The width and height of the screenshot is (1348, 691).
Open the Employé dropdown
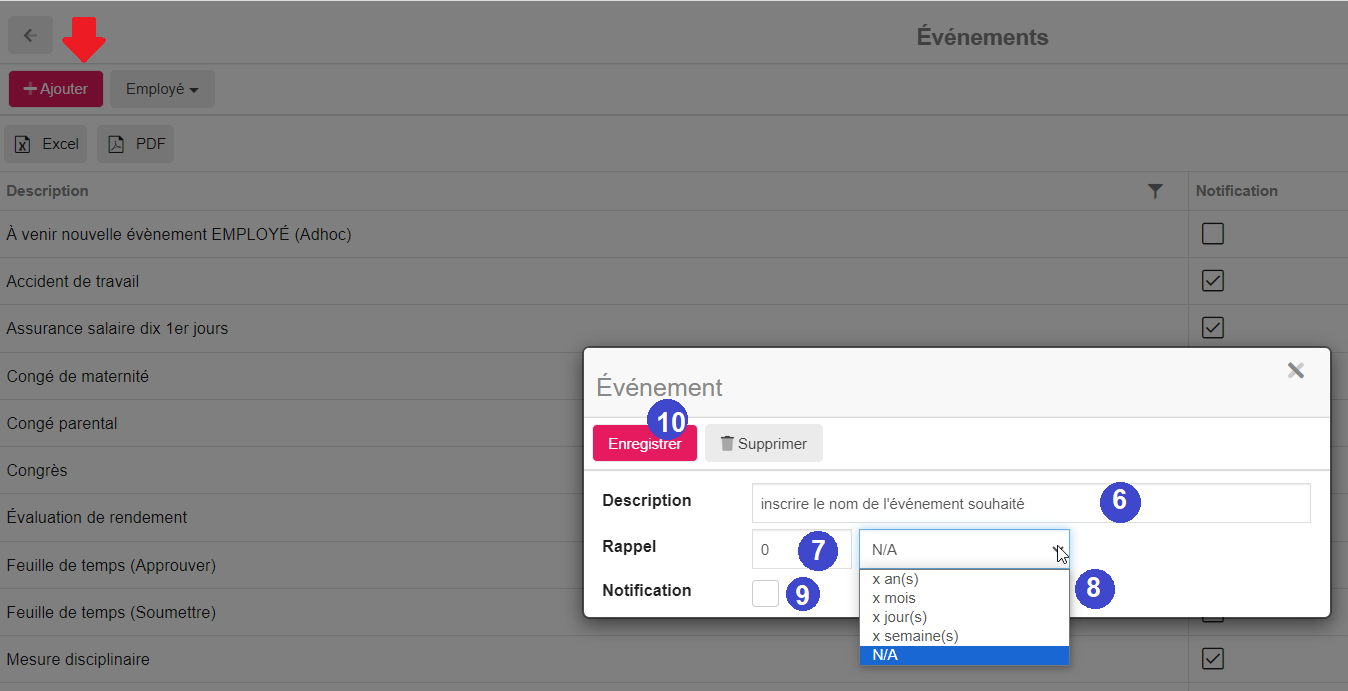(x=162, y=89)
